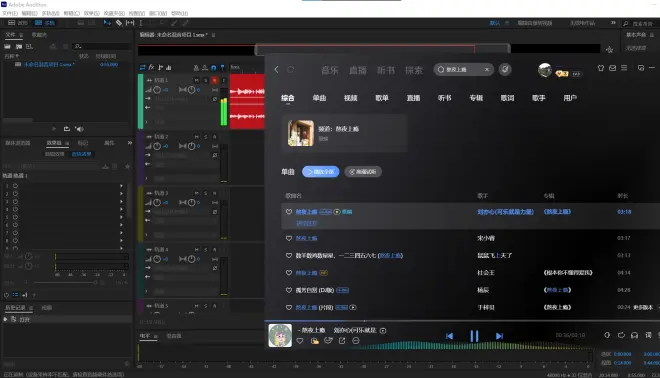Clear the music player search box

(487, 69)
